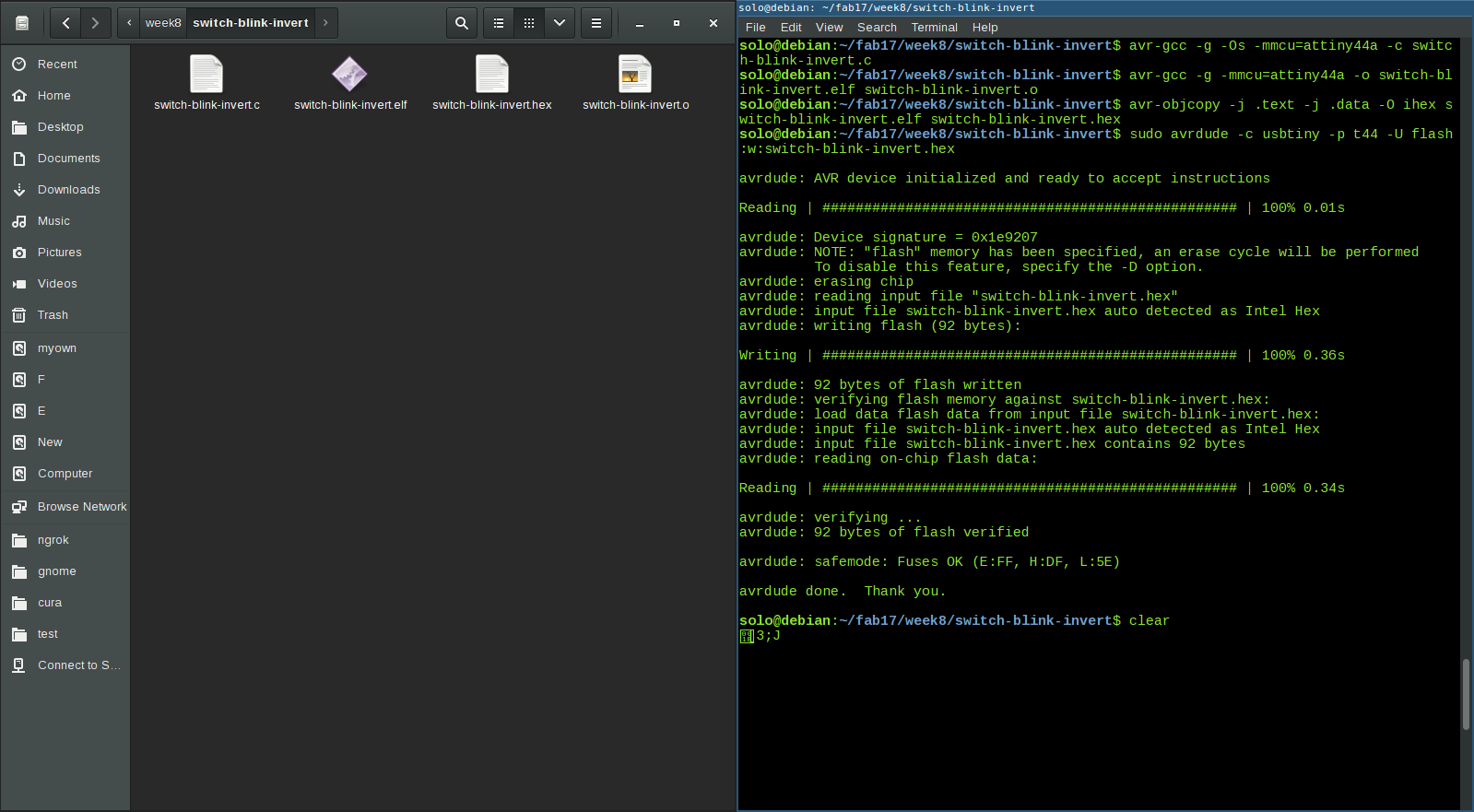Open gnome bookmark folder
This screenshot has width=1474, height=812.
65,571
